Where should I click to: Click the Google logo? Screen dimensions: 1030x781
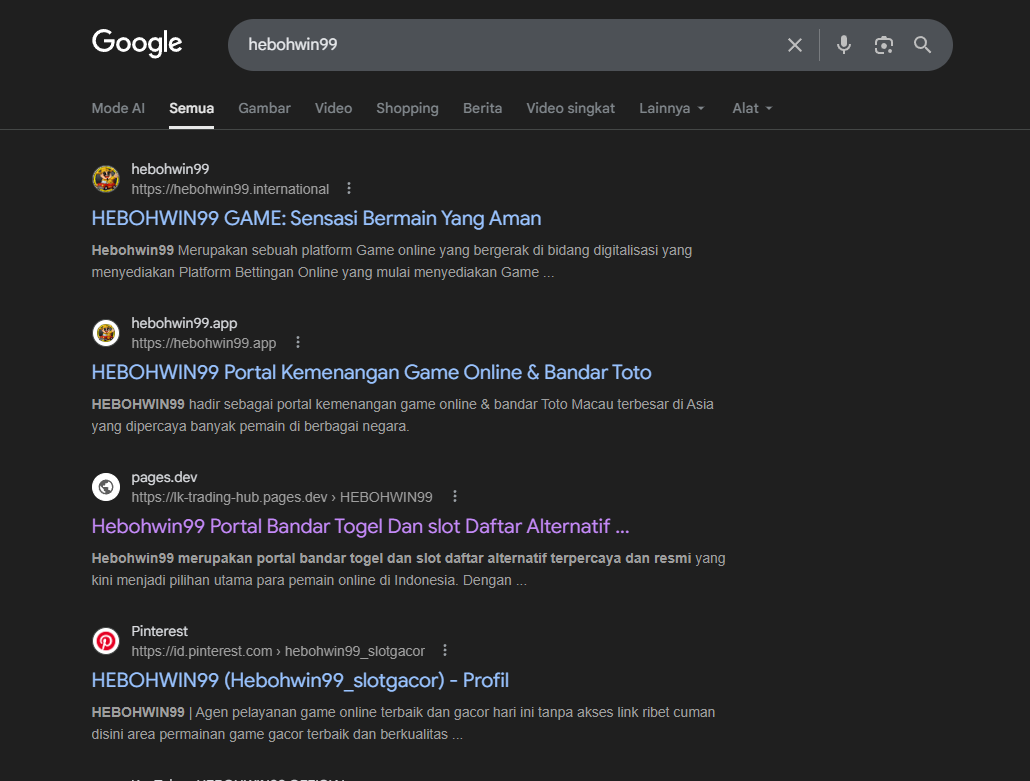click(137, 43)
